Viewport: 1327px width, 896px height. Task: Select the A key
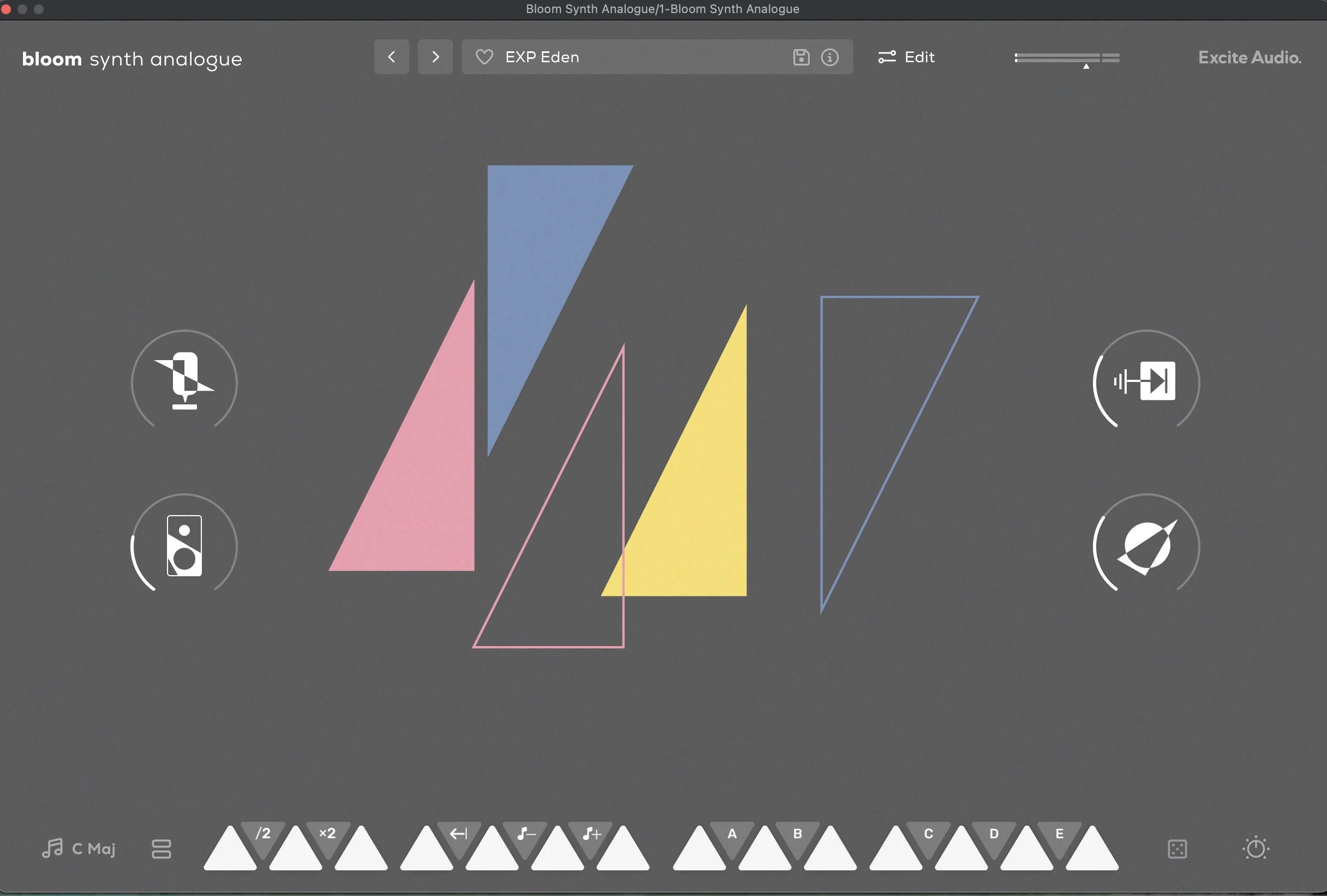732,836
